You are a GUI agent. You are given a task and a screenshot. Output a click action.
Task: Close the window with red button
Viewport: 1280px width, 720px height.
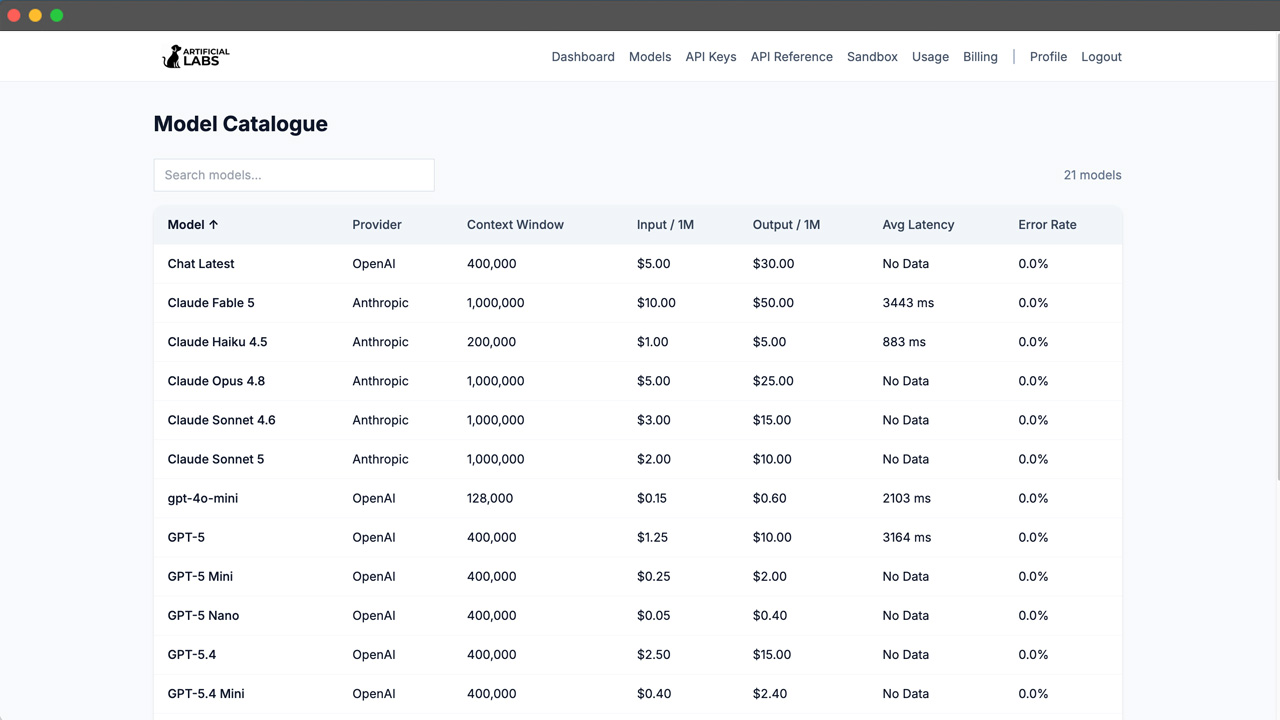[x=14, y=15]
